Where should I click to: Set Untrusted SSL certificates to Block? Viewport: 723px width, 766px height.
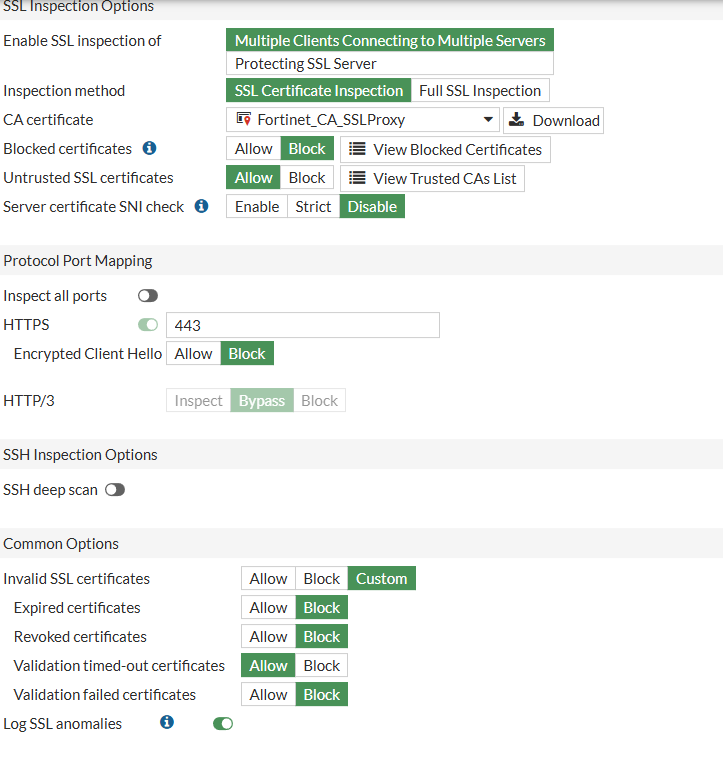307,177
